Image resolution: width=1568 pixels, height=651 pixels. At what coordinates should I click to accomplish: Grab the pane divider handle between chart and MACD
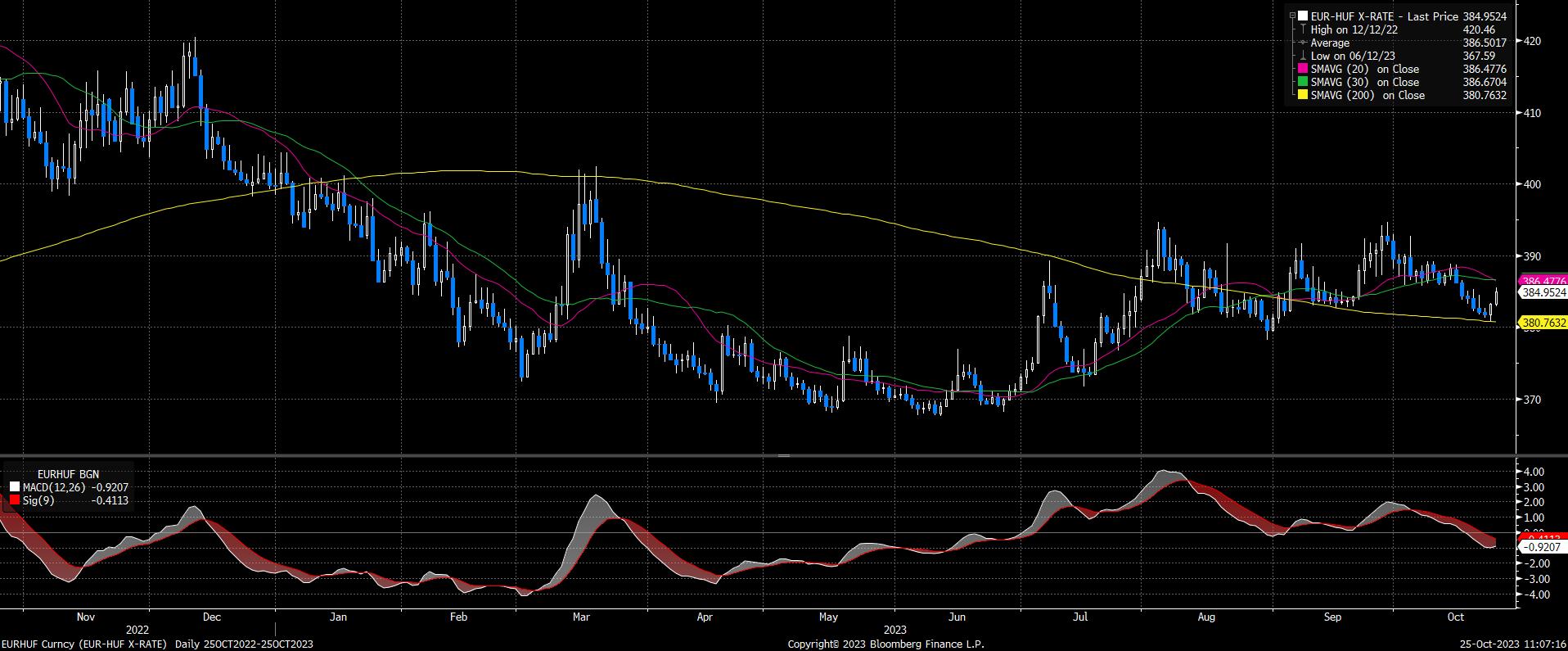783,455
